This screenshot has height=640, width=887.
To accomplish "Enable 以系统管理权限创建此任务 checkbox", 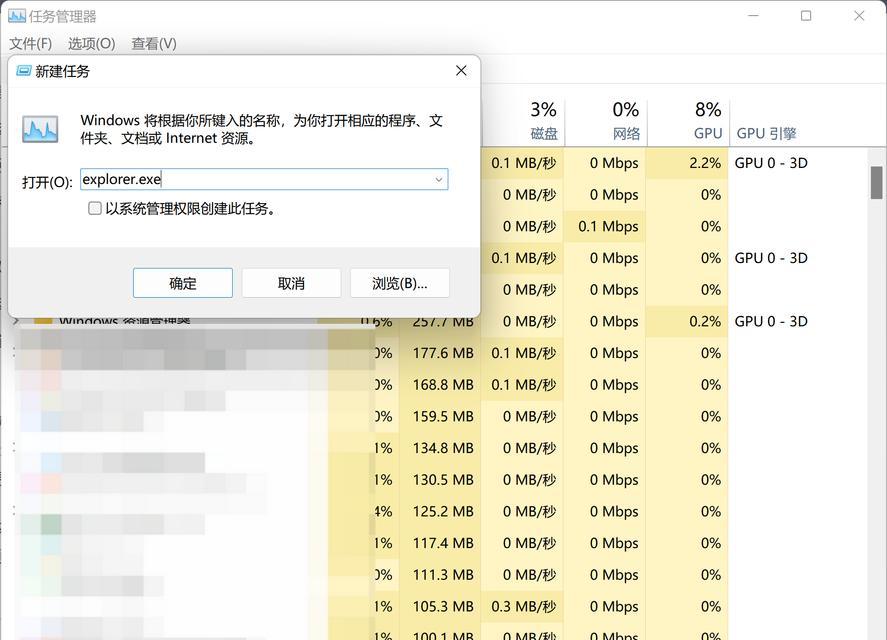I will pyautogui.click(x=94, y=208).
